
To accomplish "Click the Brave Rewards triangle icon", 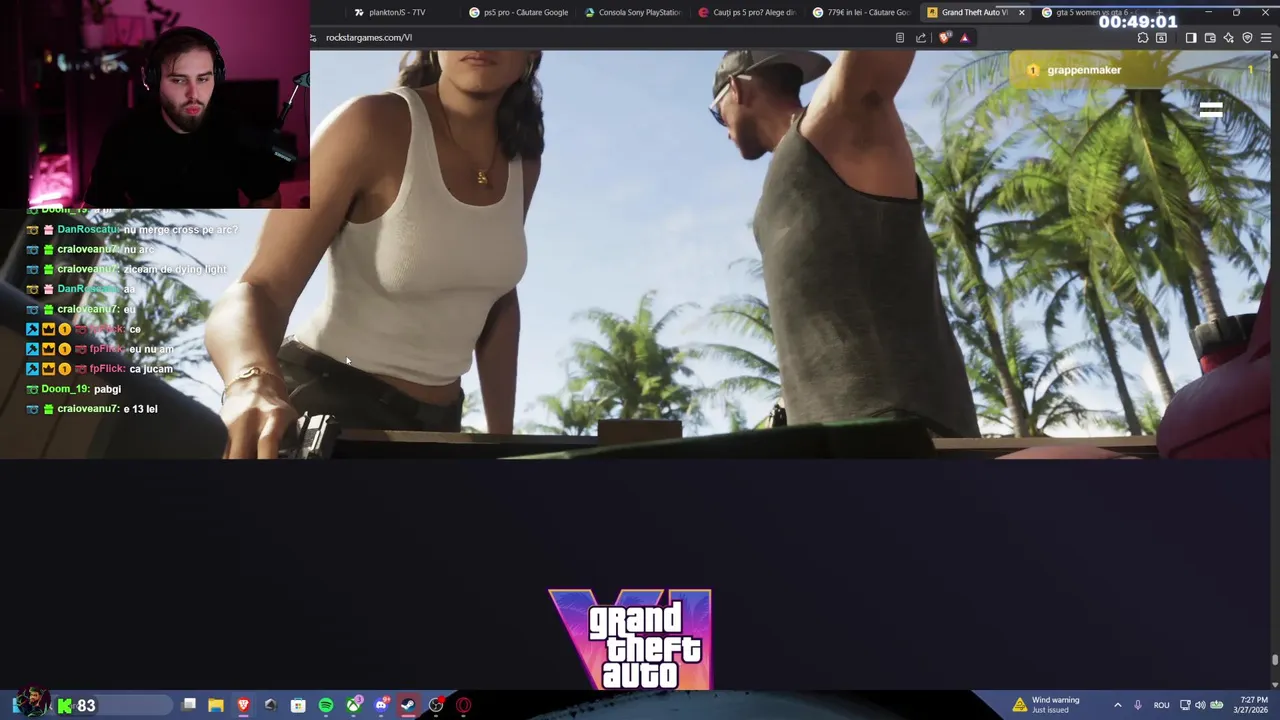I will click(x=965, y=38).
